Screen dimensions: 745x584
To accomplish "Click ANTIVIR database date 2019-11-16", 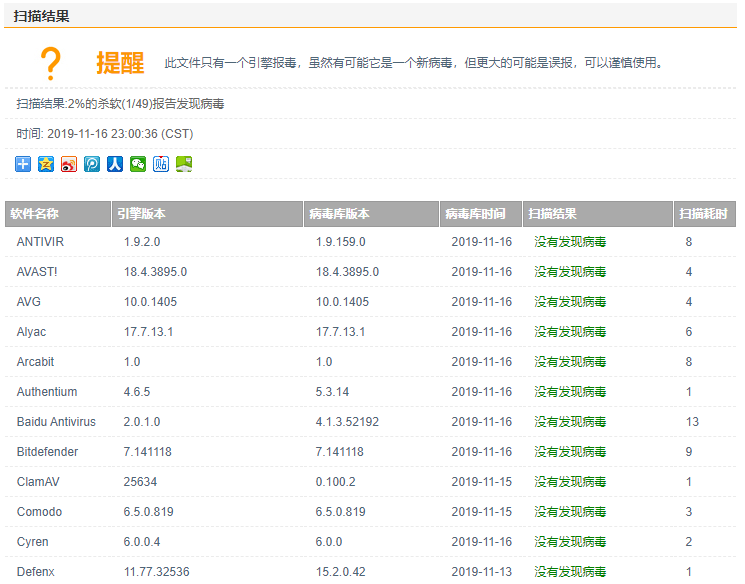I will [482, 242].
